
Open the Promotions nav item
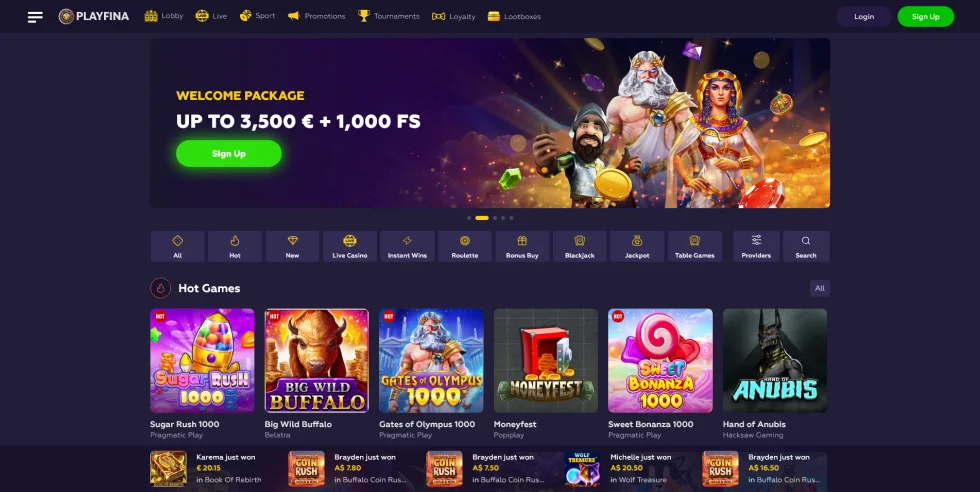316,16
